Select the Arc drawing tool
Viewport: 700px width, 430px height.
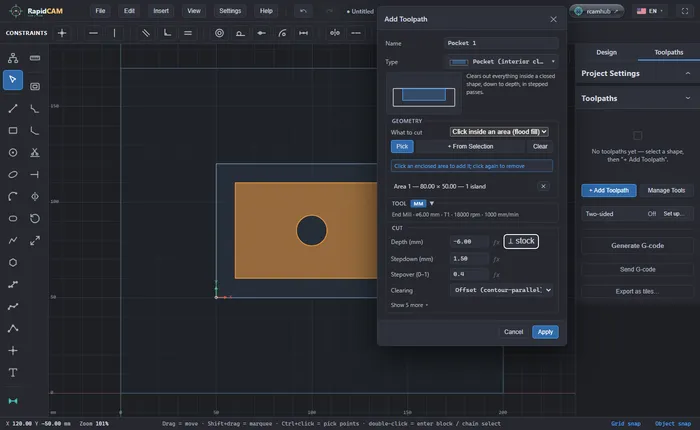click(x=13, y=196)
